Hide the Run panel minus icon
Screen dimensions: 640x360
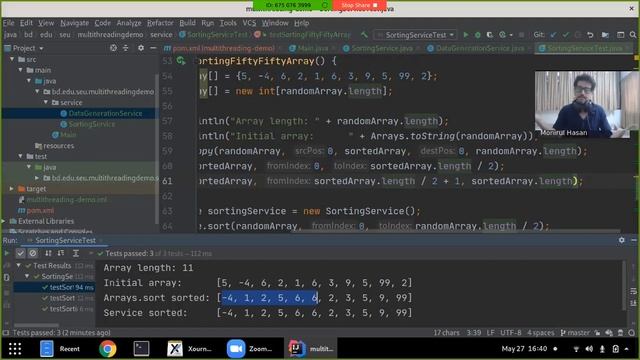coord(633,240)
